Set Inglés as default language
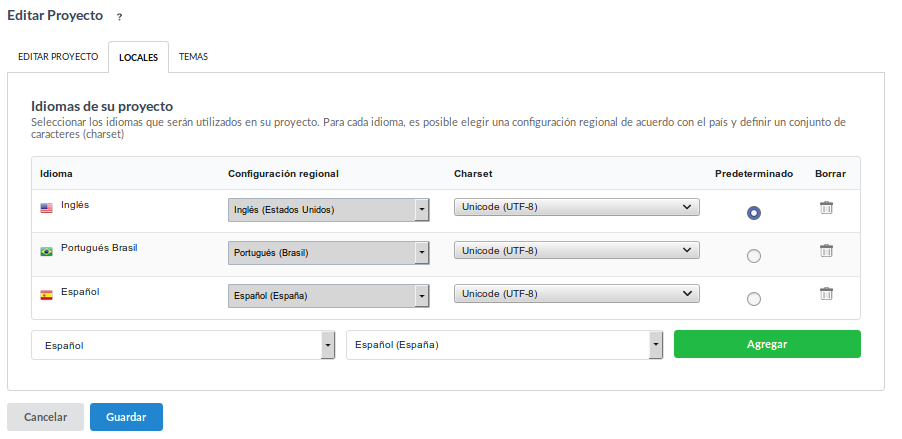902x439 pixels. pos(754,213)
